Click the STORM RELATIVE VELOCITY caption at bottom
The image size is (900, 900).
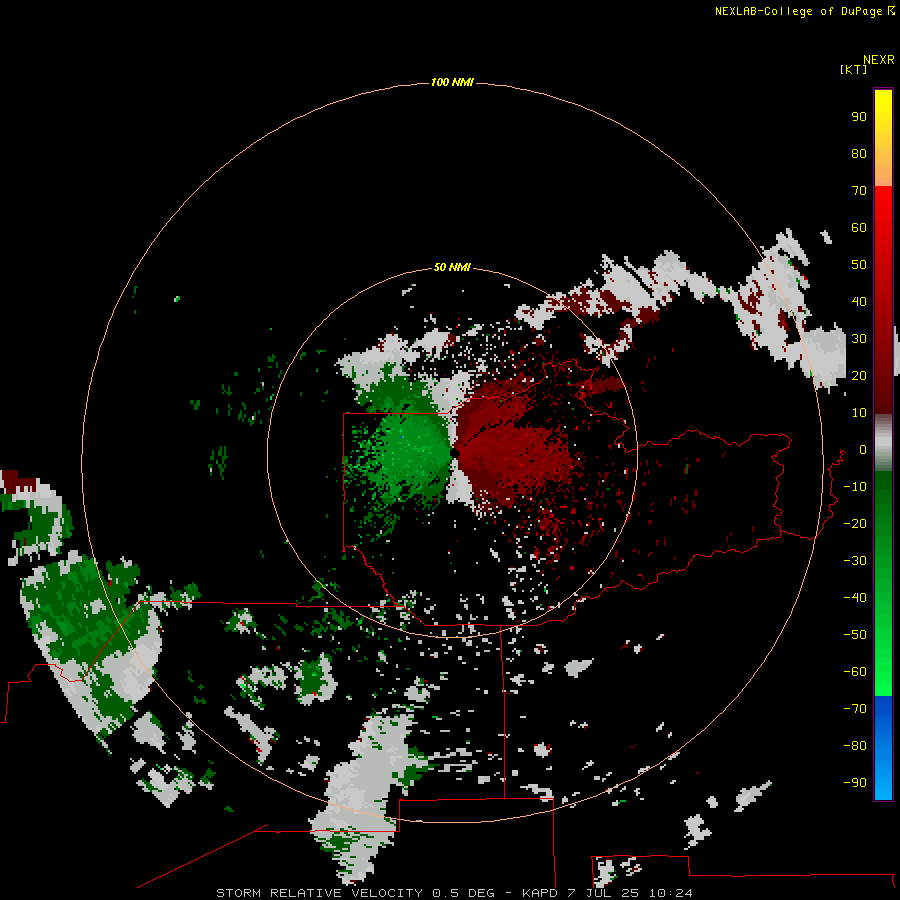(x=453, y=893)
